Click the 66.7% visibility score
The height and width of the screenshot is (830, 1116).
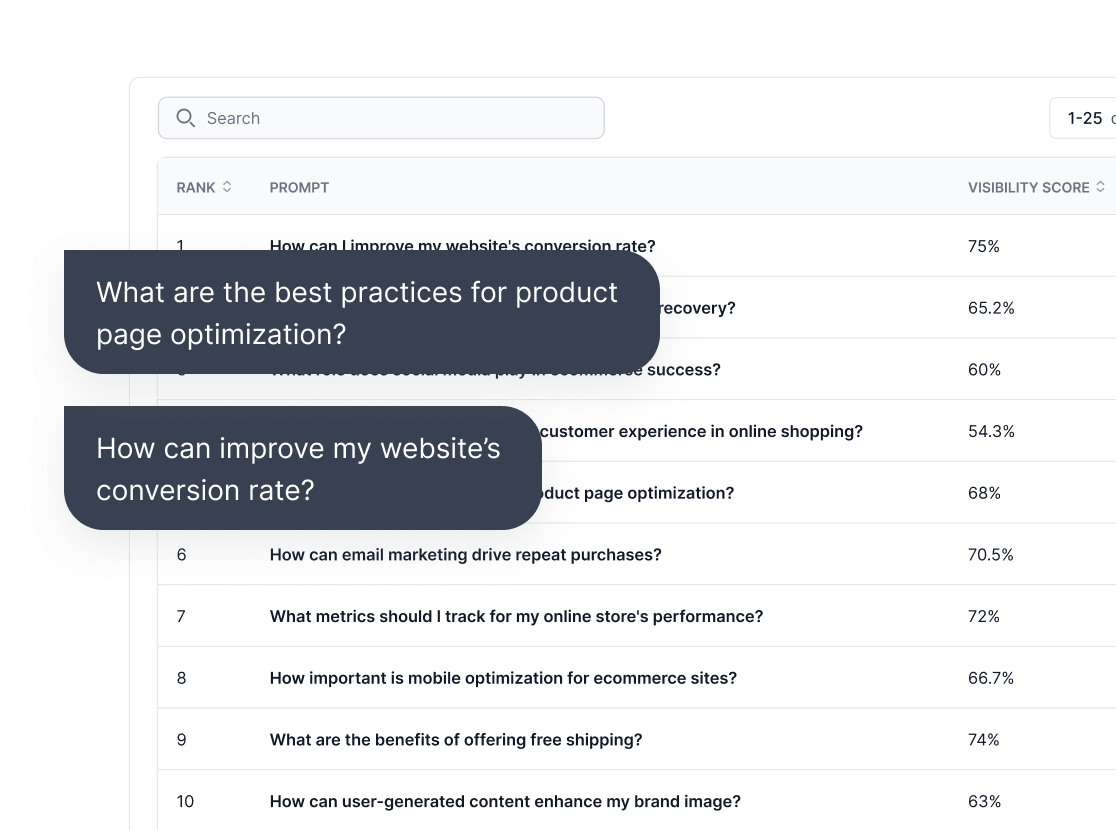[991, 678]
